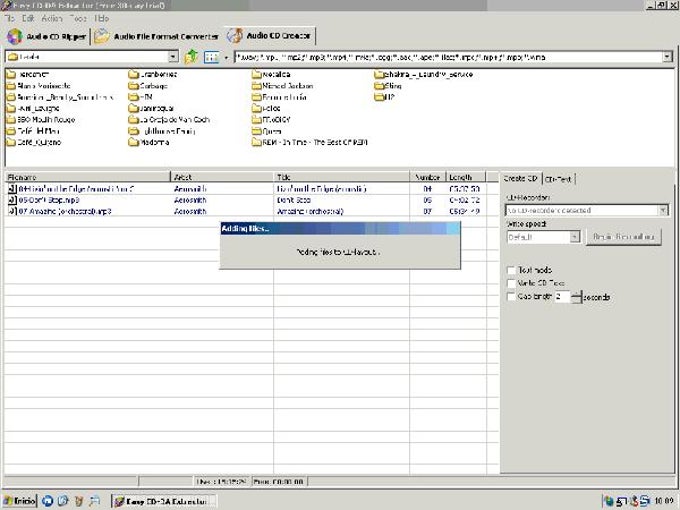Open the Edit menu
680x510 pixels.
coord(28,18)
